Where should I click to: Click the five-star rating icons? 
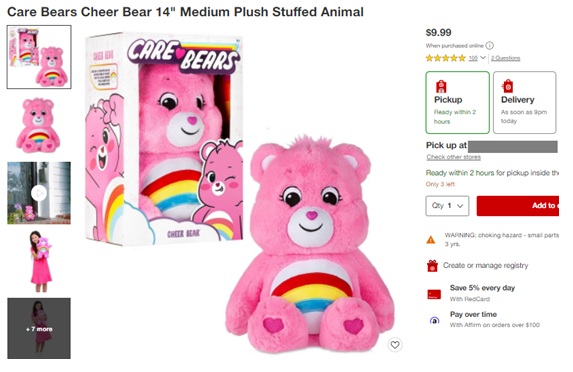click(x=445, y=58)
